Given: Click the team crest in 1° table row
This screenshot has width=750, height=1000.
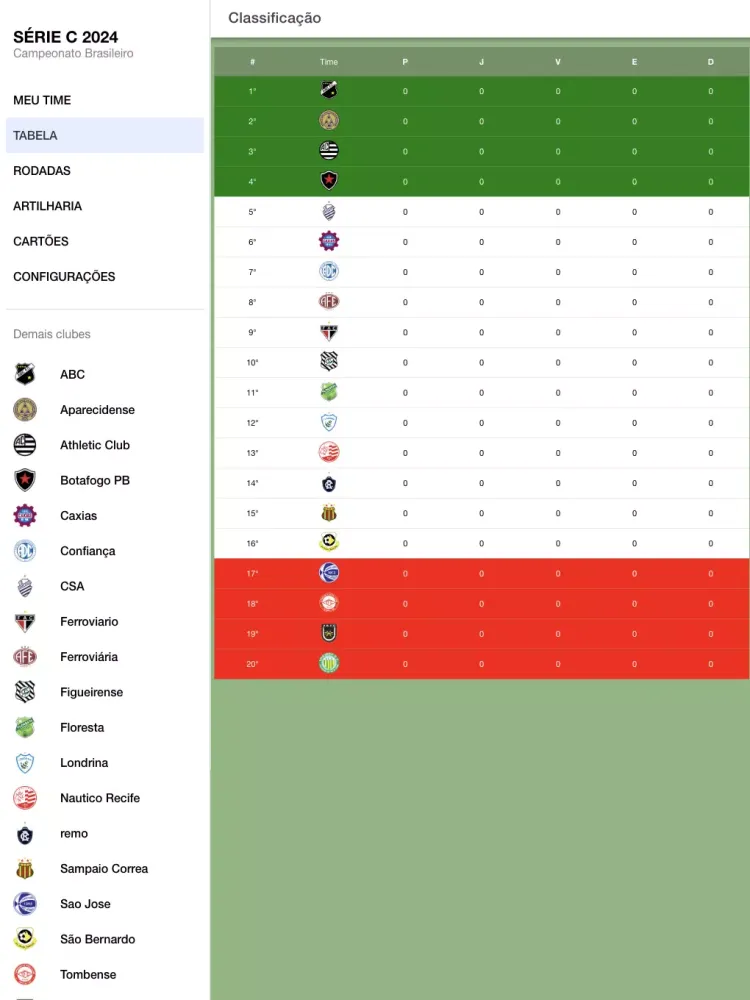Looking at the screenshot, I should [x=329, y=90].
